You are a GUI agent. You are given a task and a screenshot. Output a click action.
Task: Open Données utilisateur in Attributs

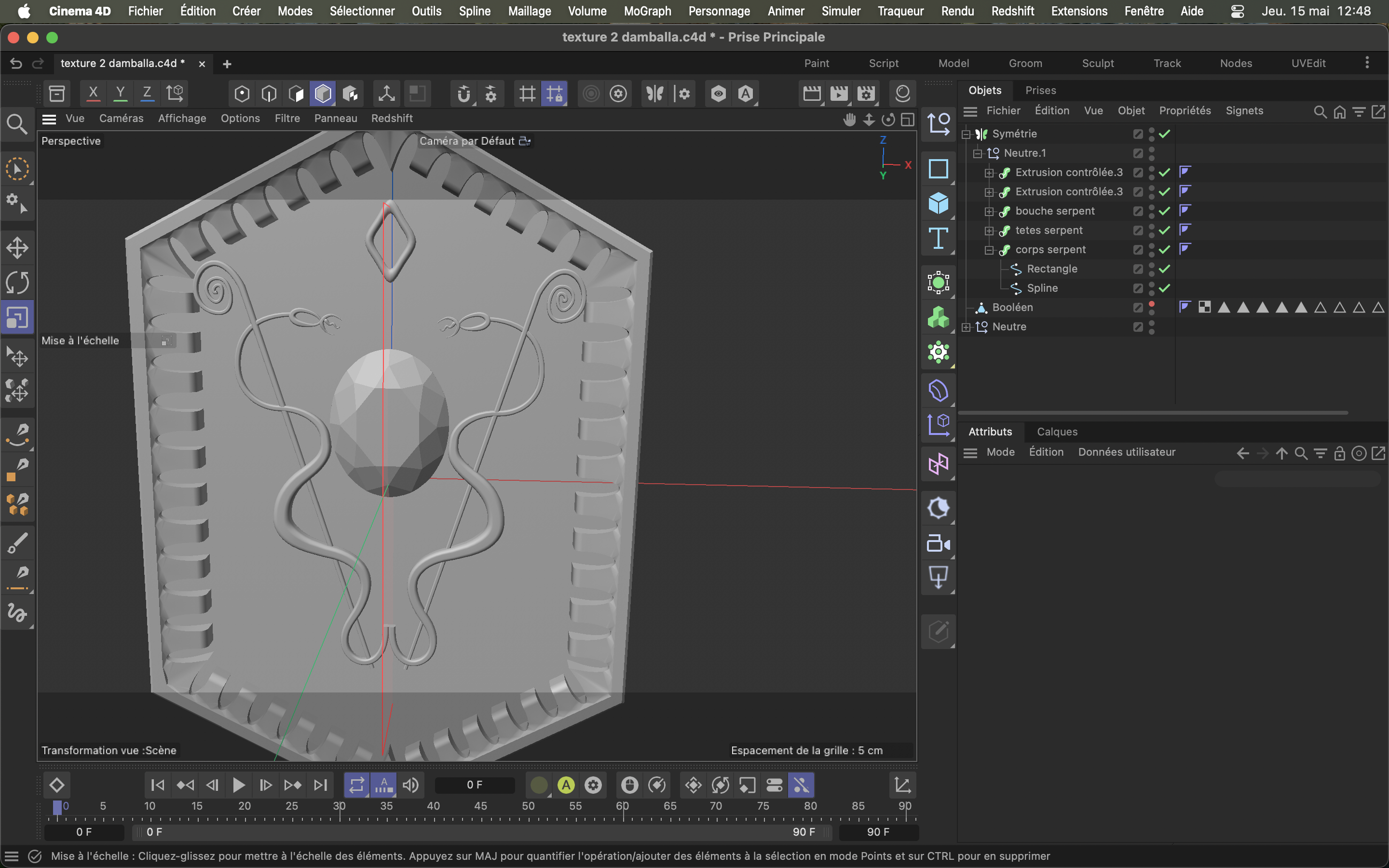1126,452
